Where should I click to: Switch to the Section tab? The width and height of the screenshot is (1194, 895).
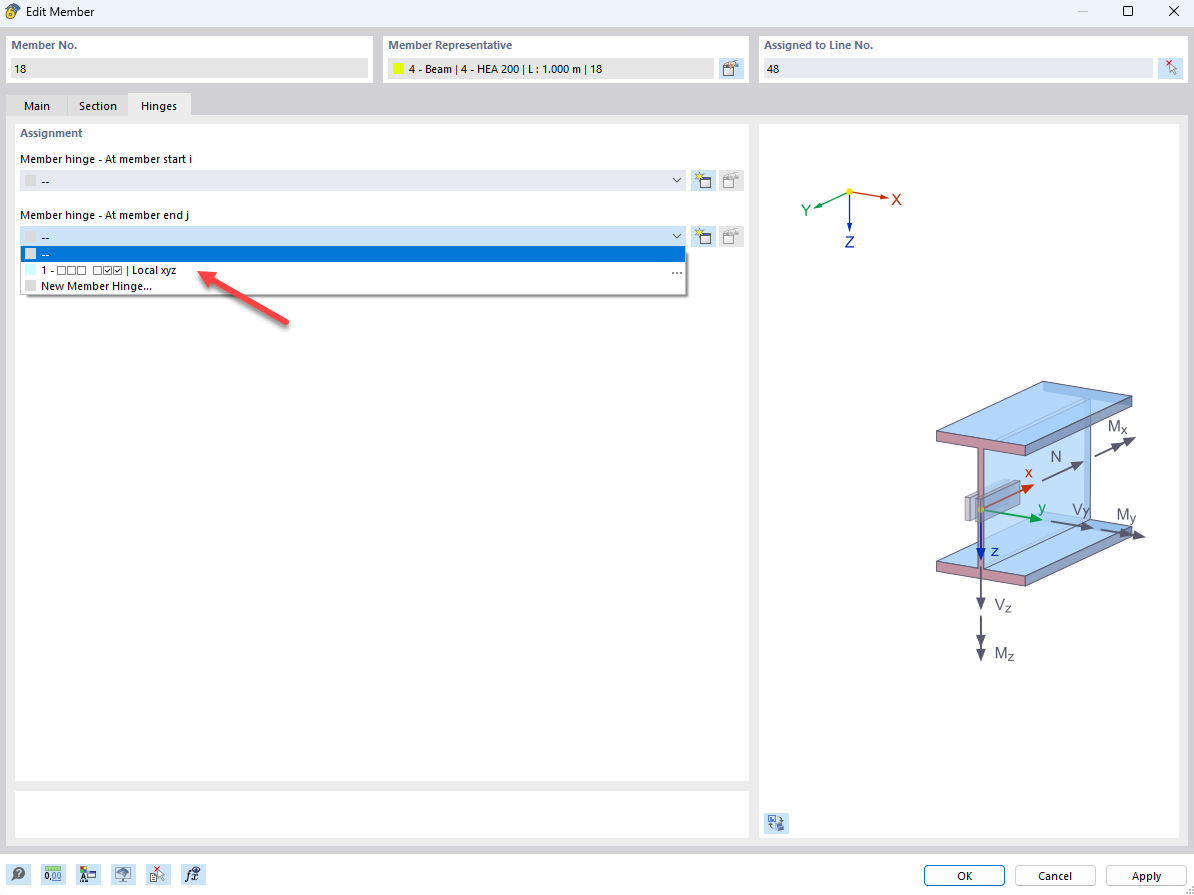coord(97,106)
